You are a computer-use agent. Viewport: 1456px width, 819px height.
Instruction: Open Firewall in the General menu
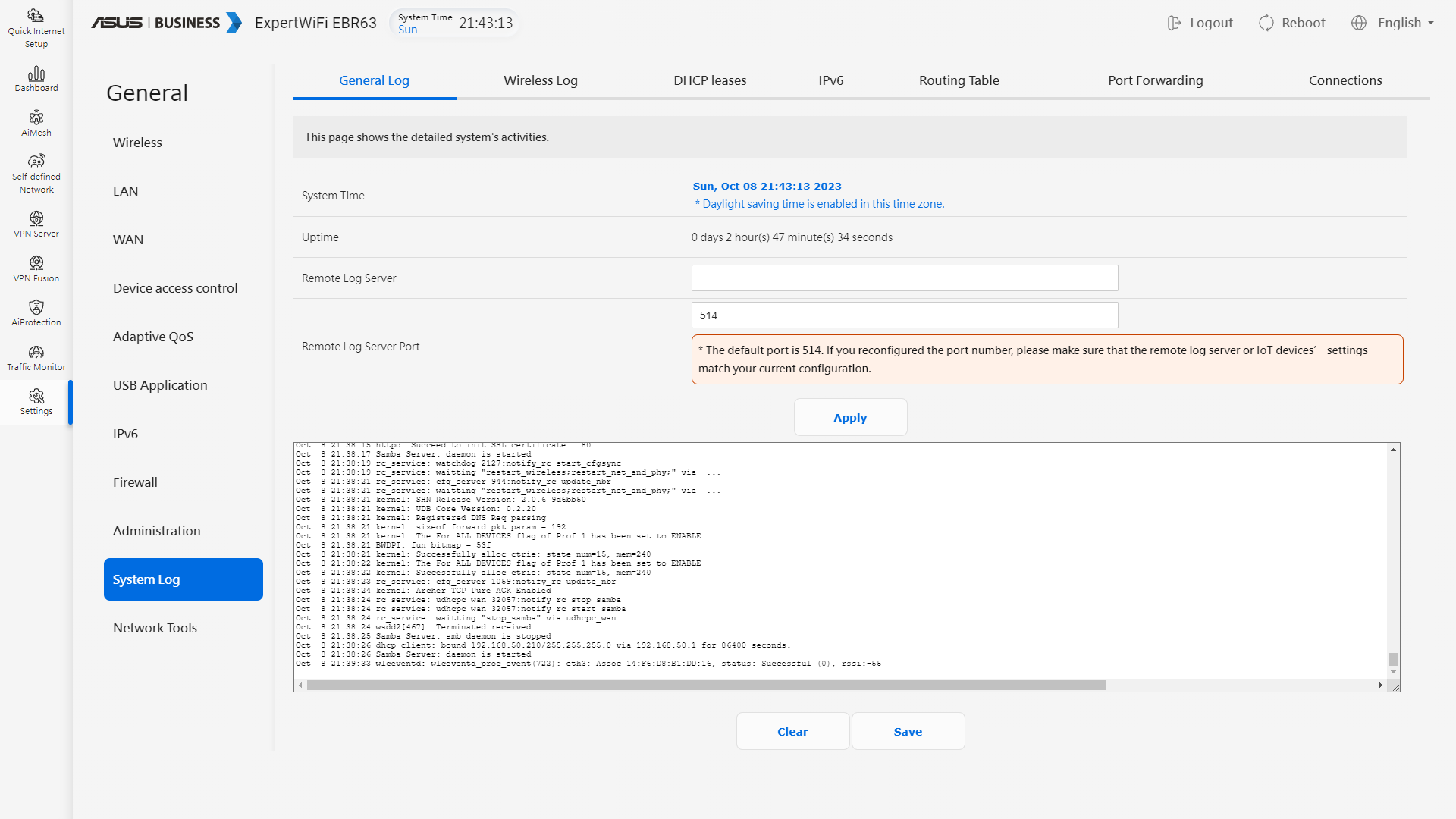135,482
